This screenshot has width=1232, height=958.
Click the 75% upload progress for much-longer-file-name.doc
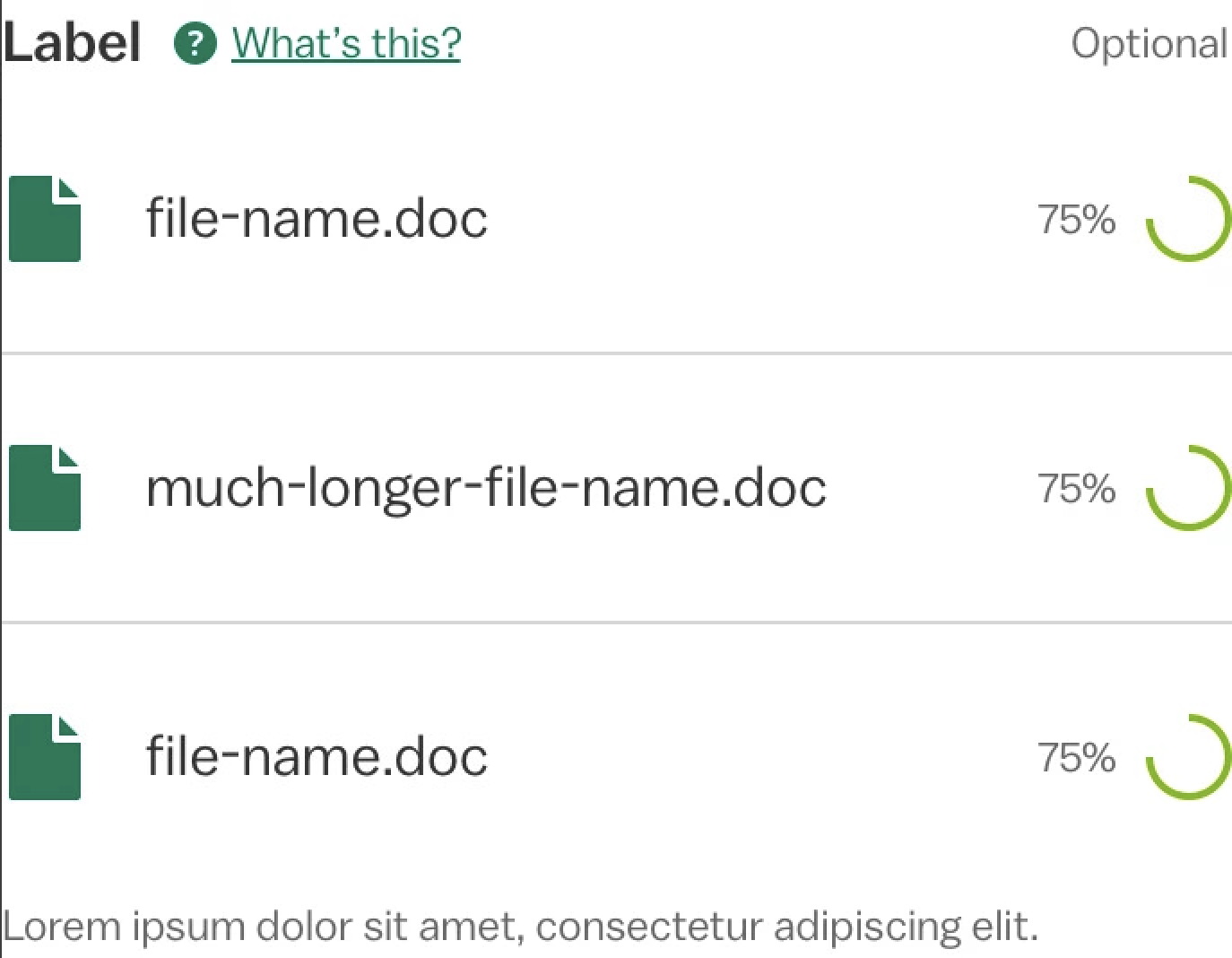[1074, 489]
